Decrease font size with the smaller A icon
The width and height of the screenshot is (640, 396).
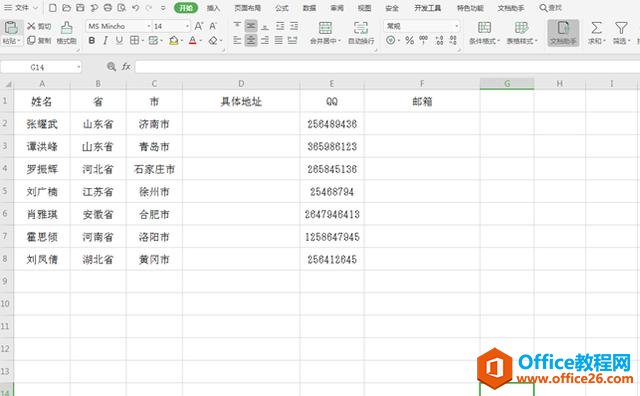[213, 26]
